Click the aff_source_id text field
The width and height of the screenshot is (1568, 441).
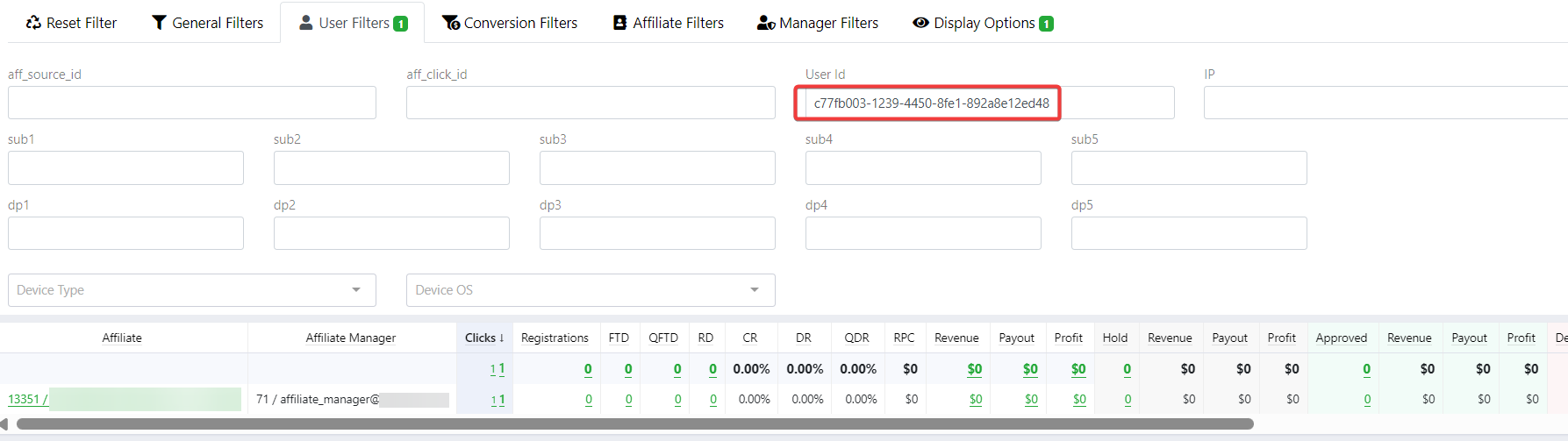pos(191,103)
